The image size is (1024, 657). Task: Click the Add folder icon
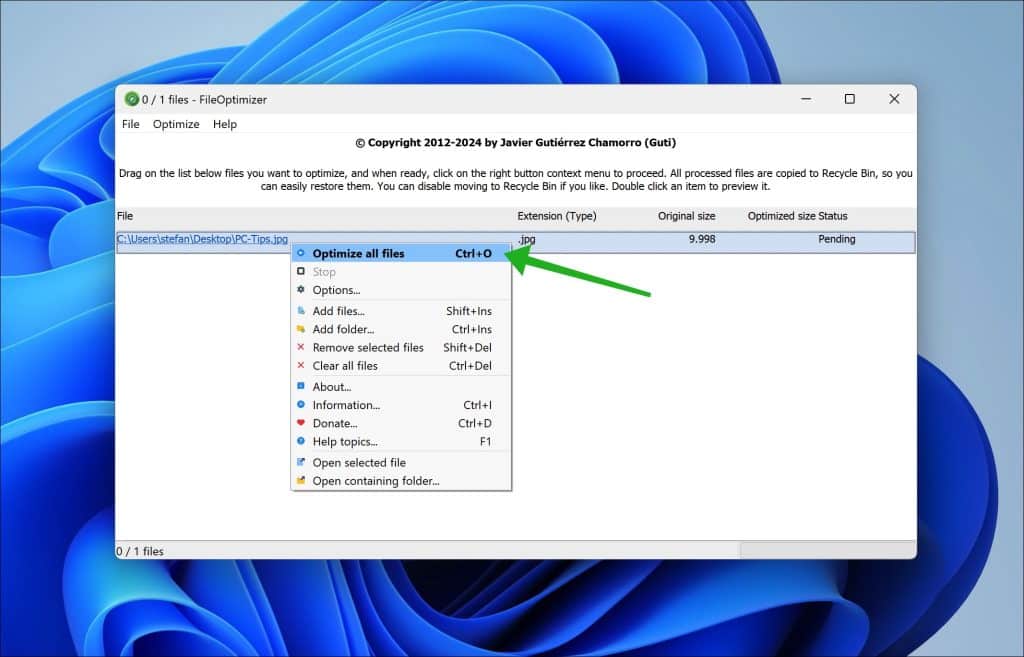(300, 328)
